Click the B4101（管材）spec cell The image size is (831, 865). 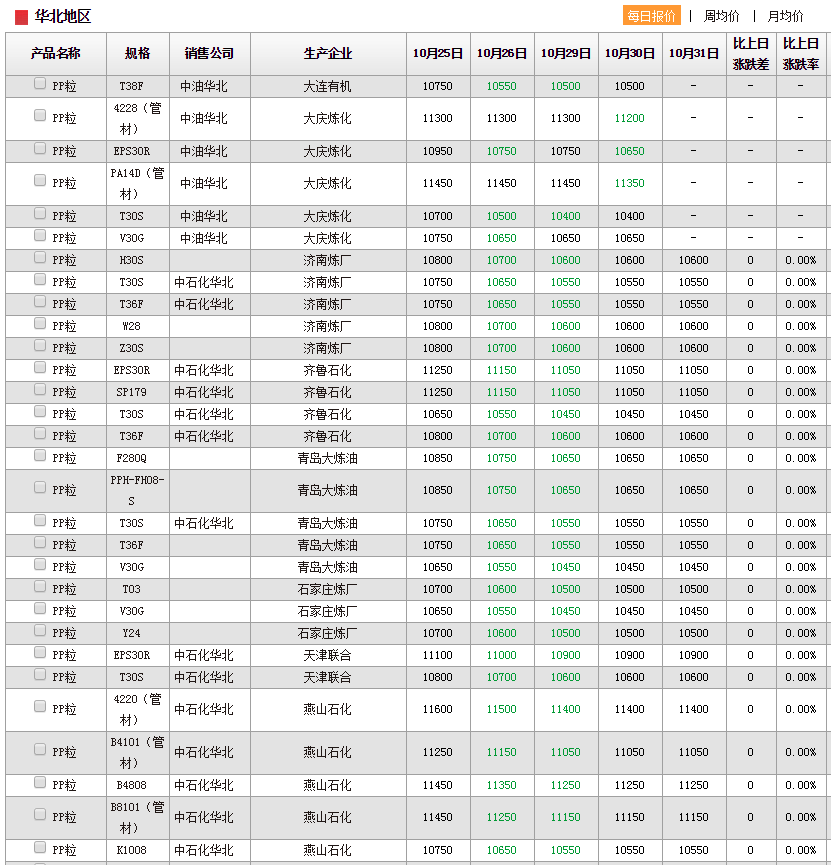pyautogui.click(x=137, y=752)
